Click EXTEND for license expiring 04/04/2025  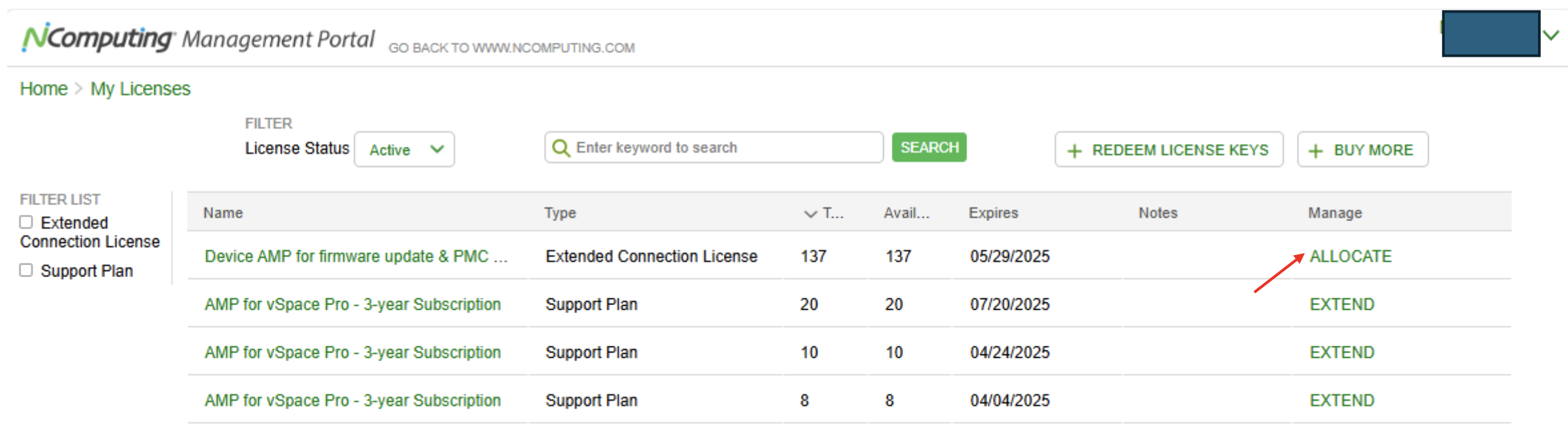tap(1342, 400)
